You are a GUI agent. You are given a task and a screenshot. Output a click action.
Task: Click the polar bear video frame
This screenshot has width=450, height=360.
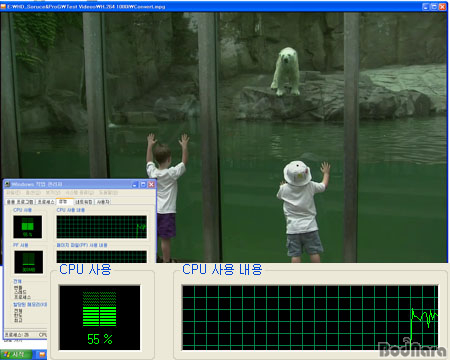pos(224,137)
